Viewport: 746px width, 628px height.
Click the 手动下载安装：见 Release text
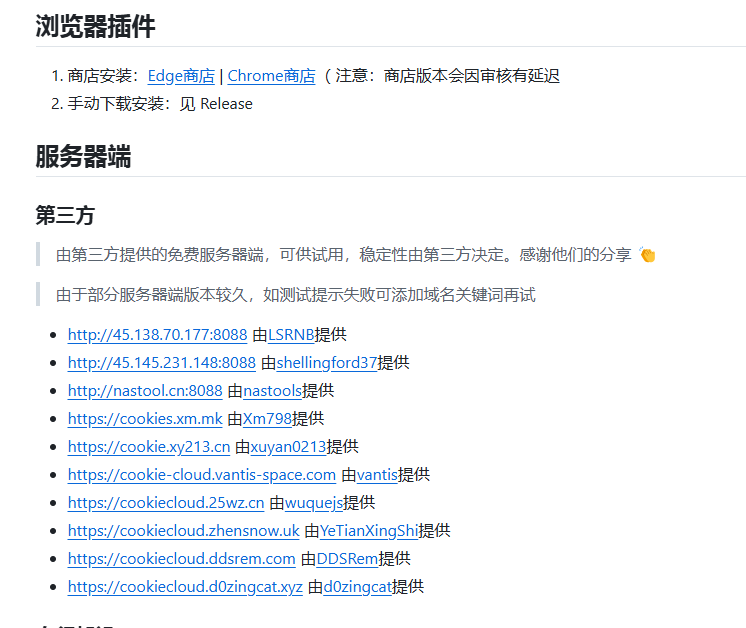tap(160, 104)
